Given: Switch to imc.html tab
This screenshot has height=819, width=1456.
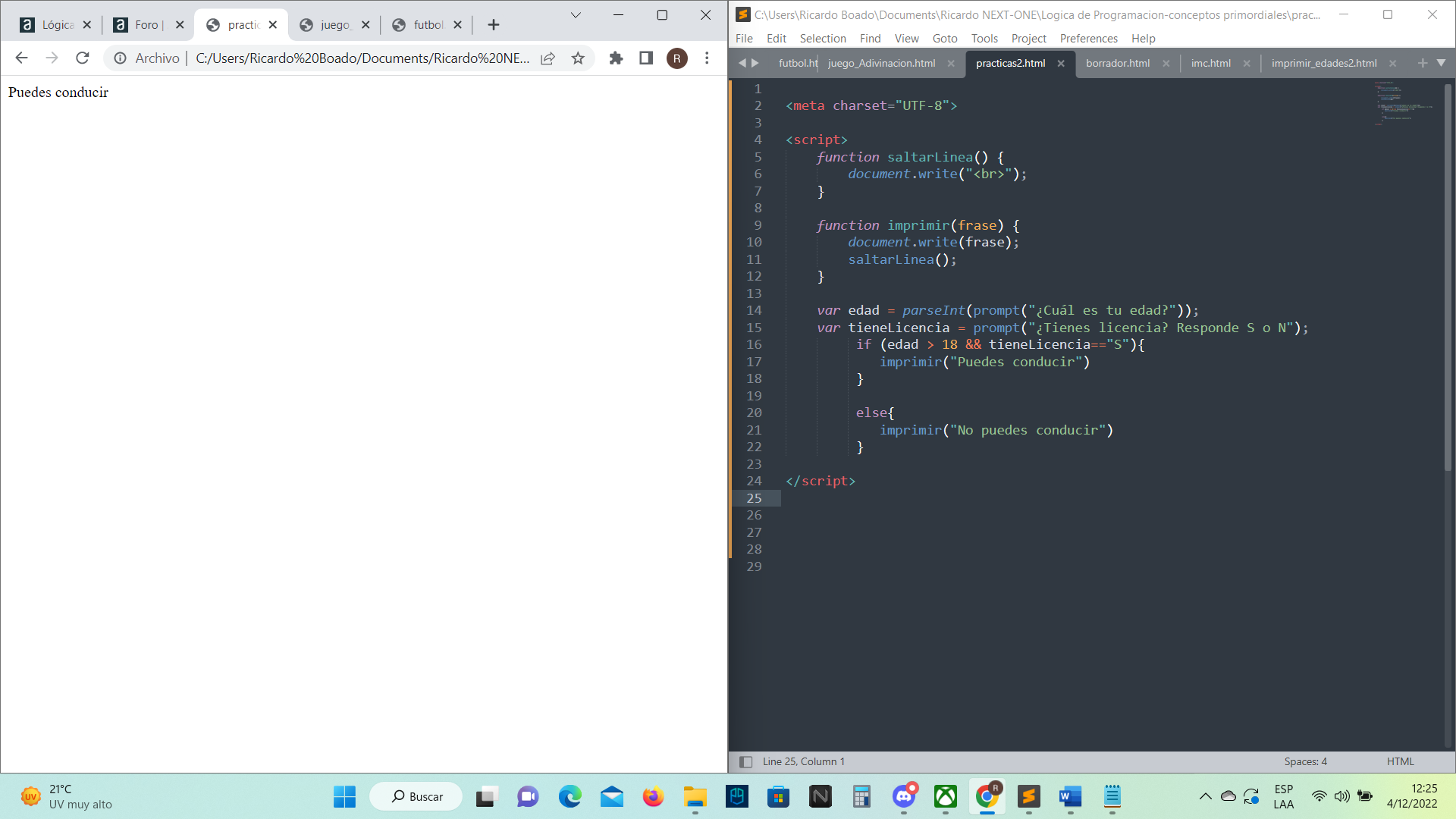Looking at the screenshot, I should tap(1210, 64).
